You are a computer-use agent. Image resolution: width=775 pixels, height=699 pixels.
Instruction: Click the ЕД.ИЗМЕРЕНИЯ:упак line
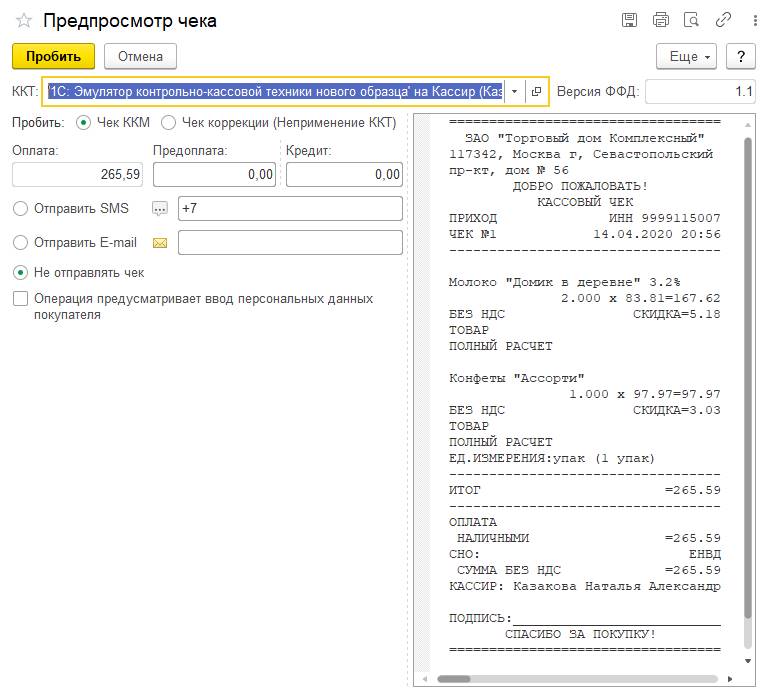(x=552, y=458)
